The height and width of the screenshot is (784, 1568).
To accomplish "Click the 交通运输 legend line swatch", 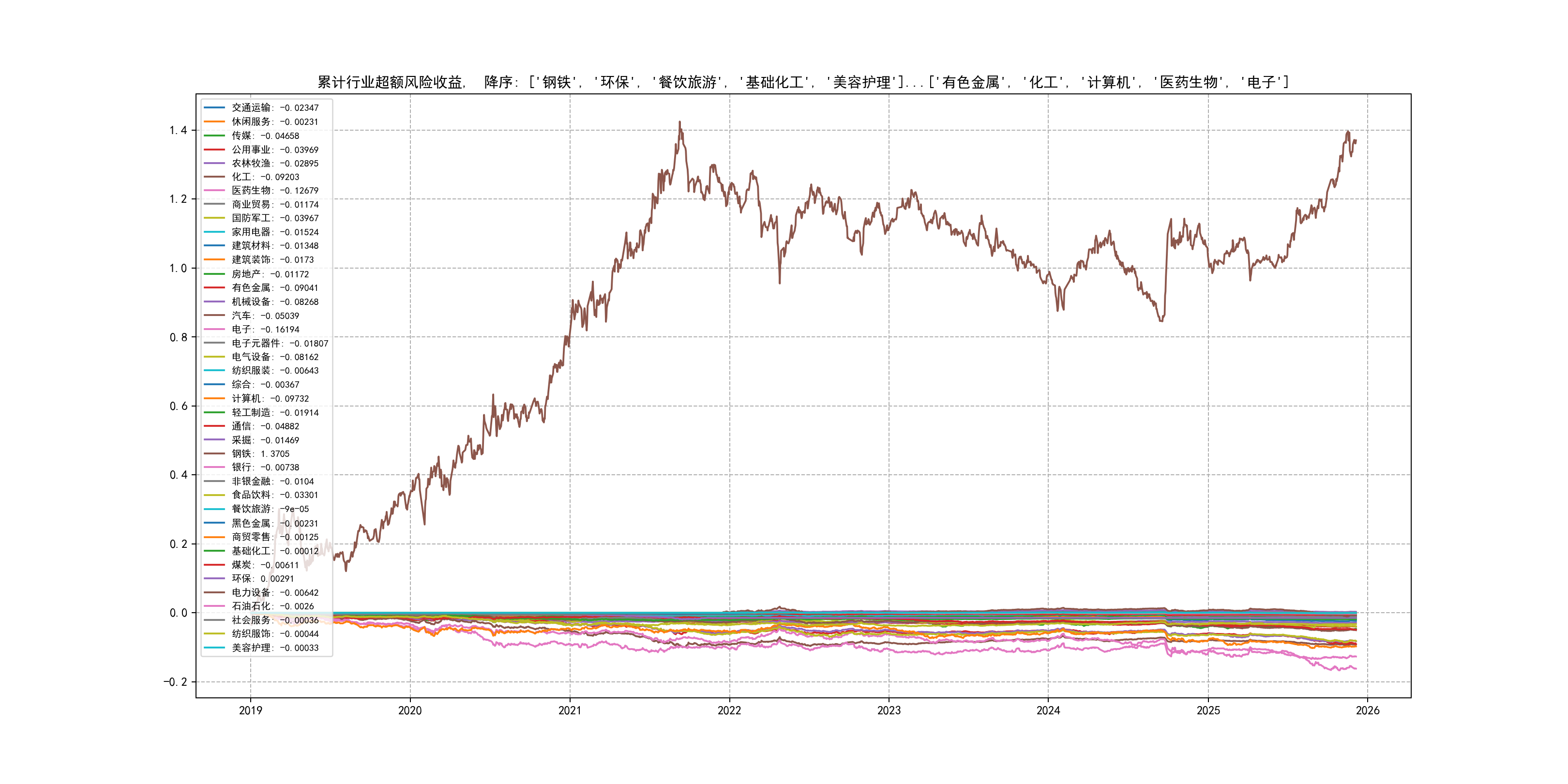I will [x=214, y=108].
